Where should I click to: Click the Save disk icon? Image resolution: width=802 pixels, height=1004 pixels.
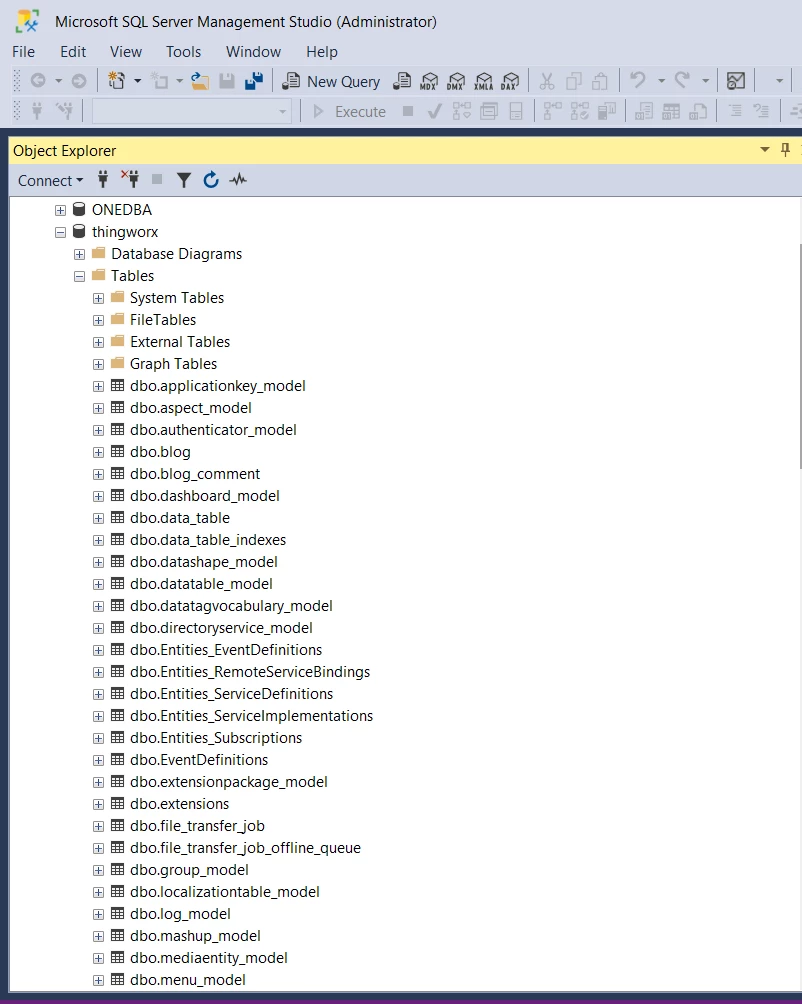[227, 81]
